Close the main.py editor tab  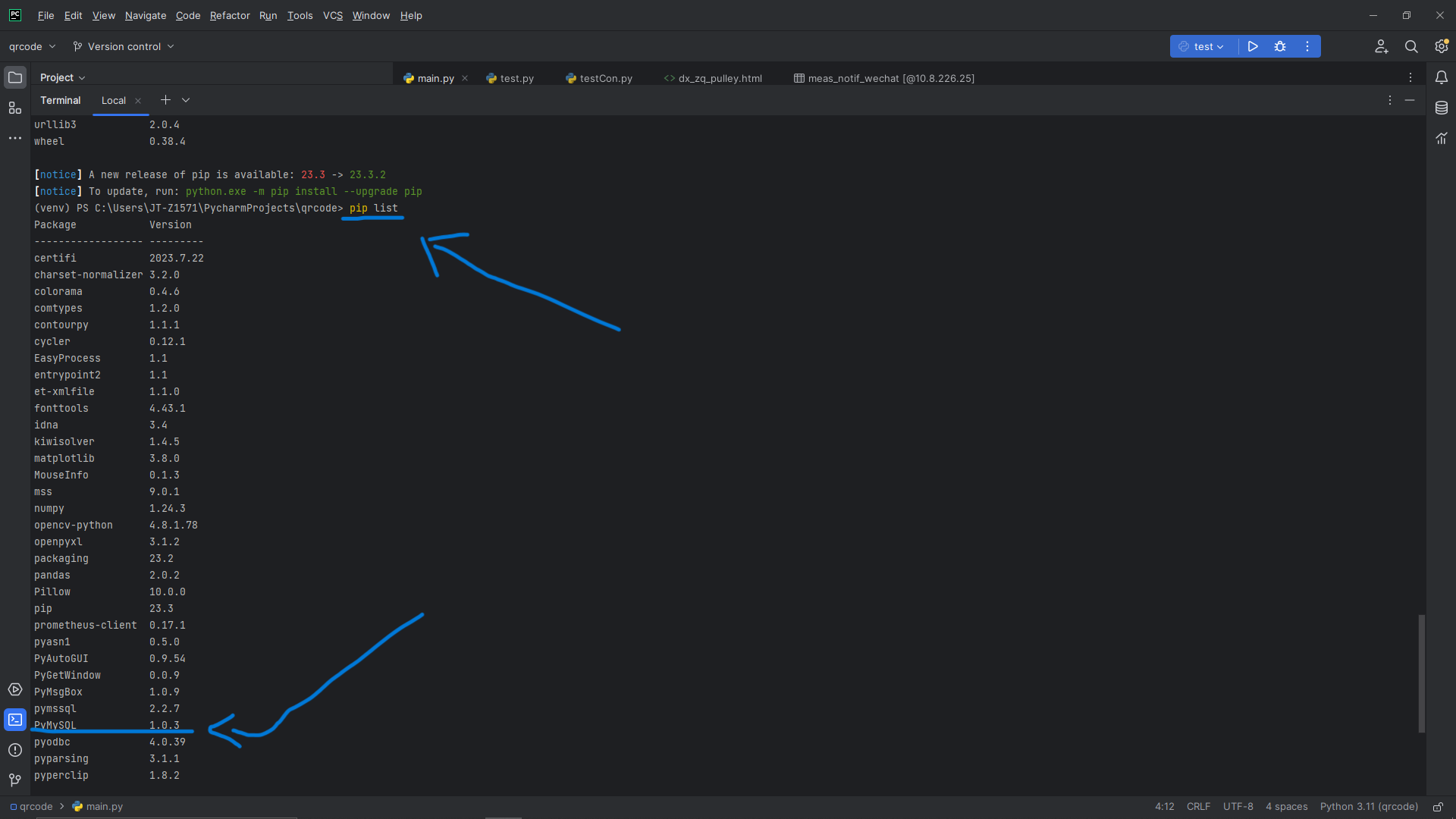[465, 78]
